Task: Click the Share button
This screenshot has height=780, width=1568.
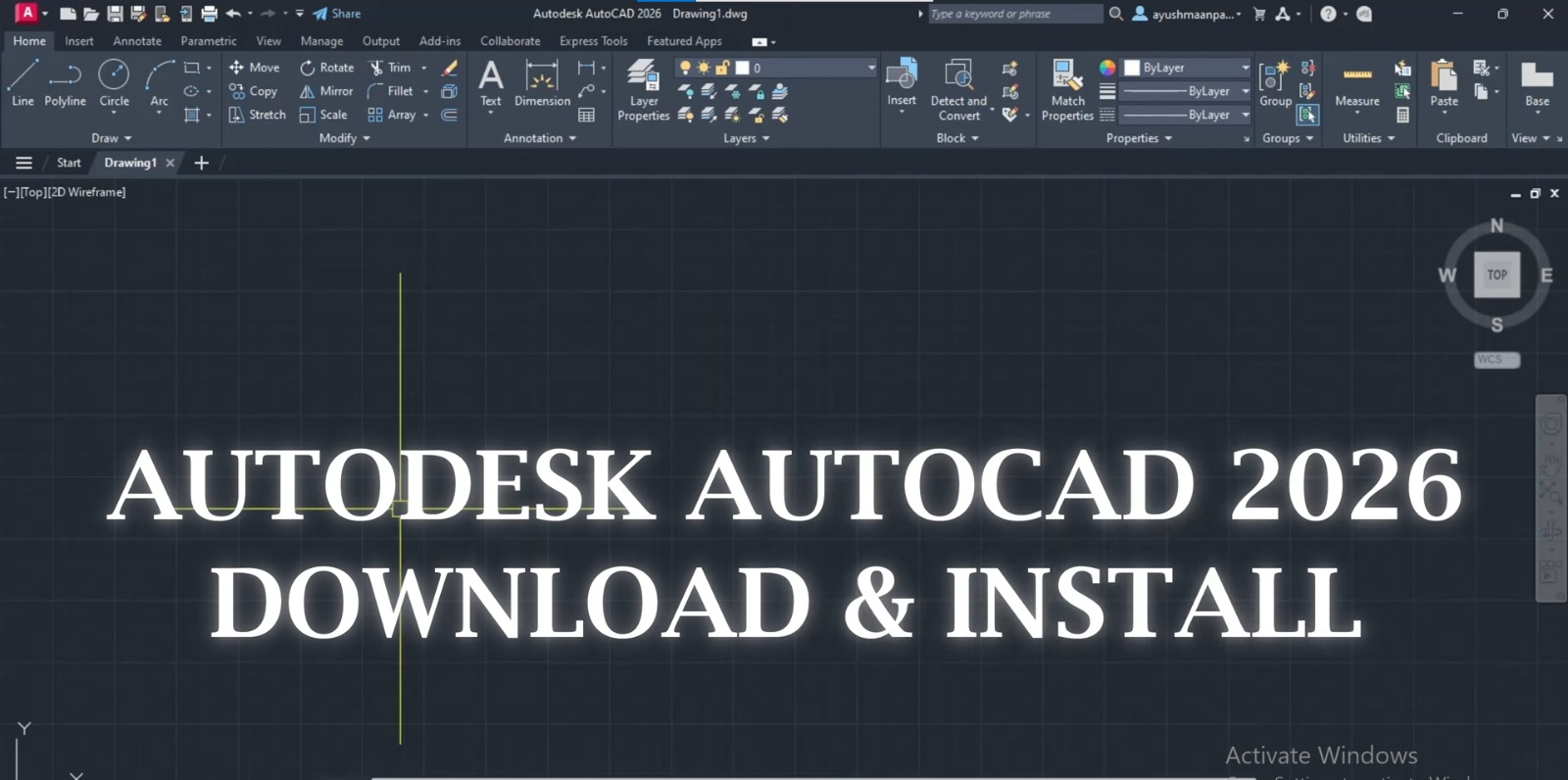Action: (337, 14)
